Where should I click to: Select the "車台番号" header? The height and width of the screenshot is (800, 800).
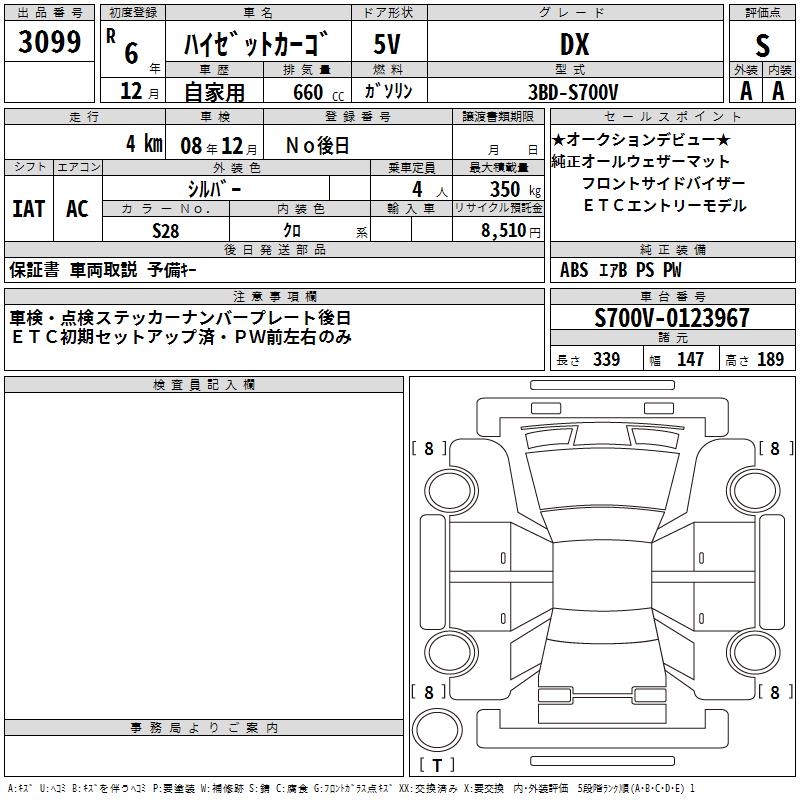pos(672,296)
